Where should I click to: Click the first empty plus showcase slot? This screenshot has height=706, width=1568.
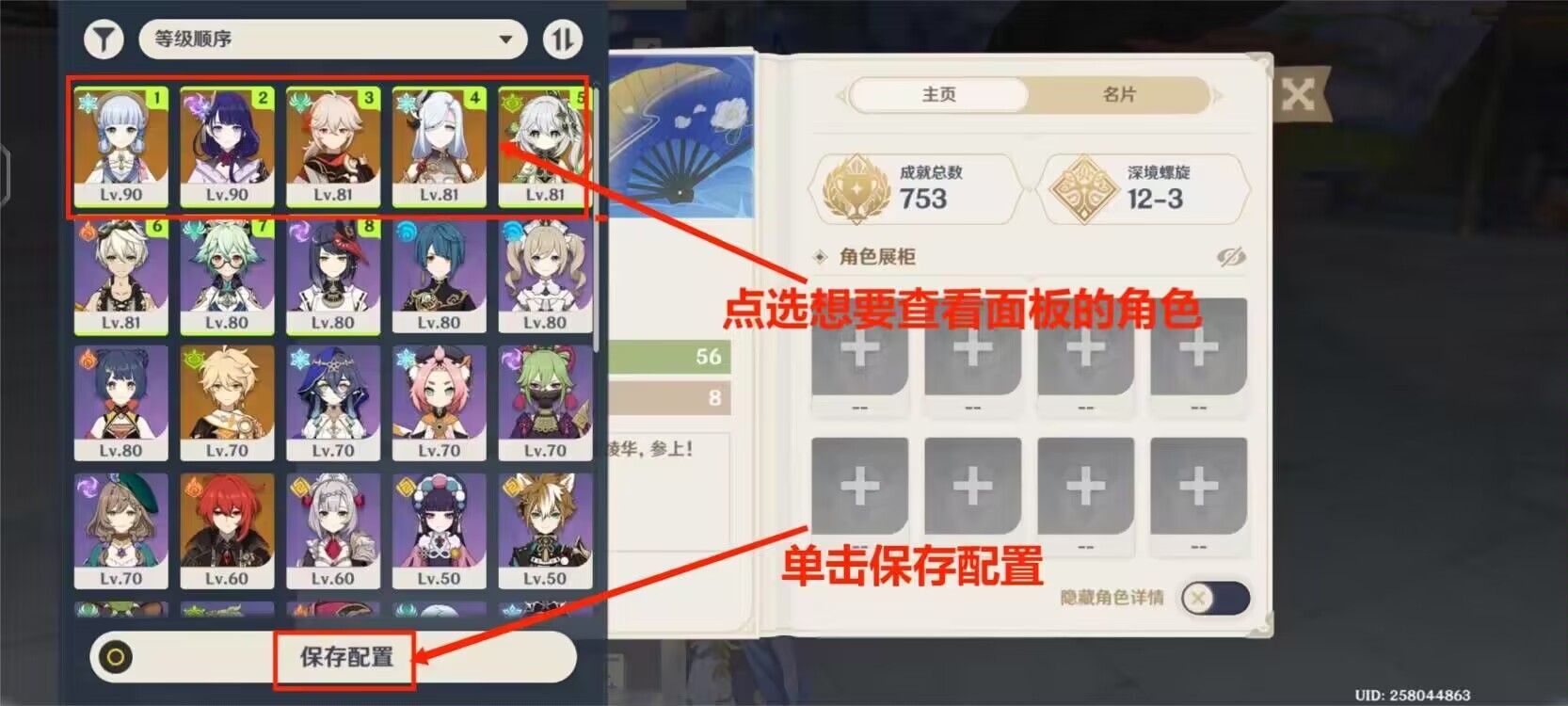point(860,347)
